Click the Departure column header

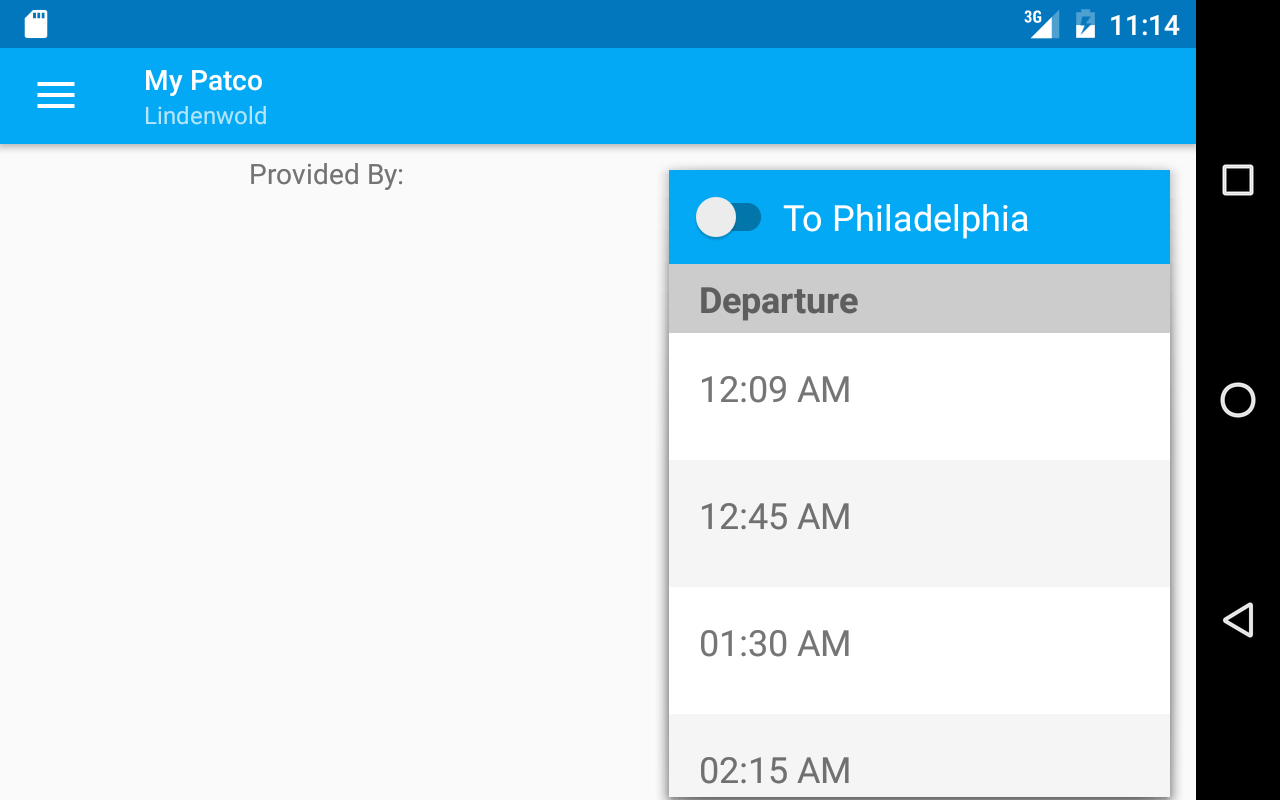tap(778, 300)
